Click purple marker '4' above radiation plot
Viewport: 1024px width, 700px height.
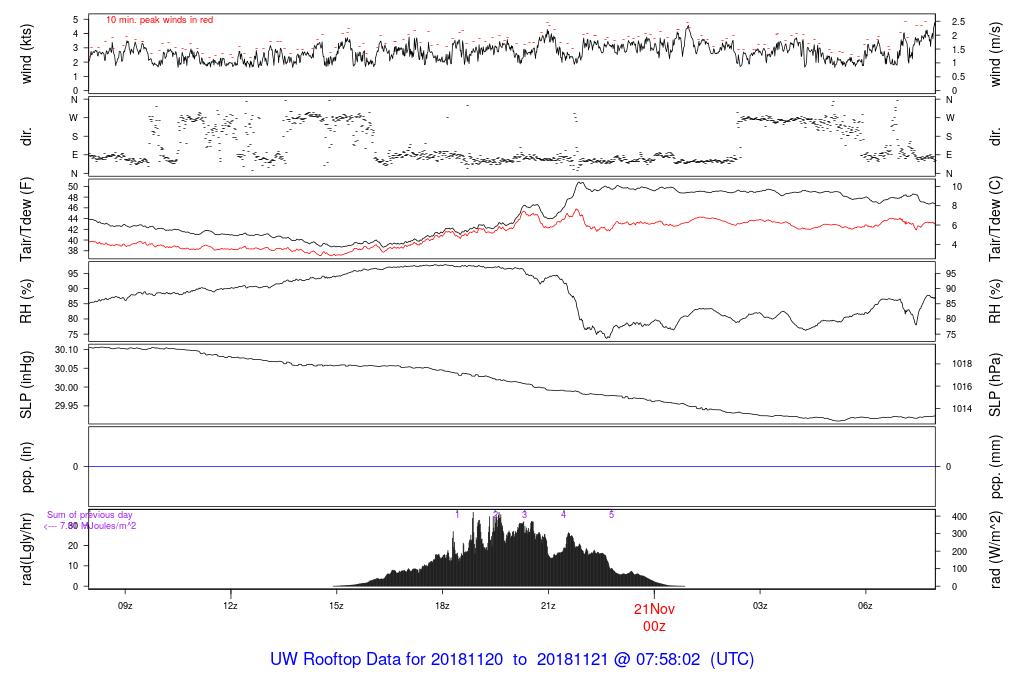coord(564,515)
